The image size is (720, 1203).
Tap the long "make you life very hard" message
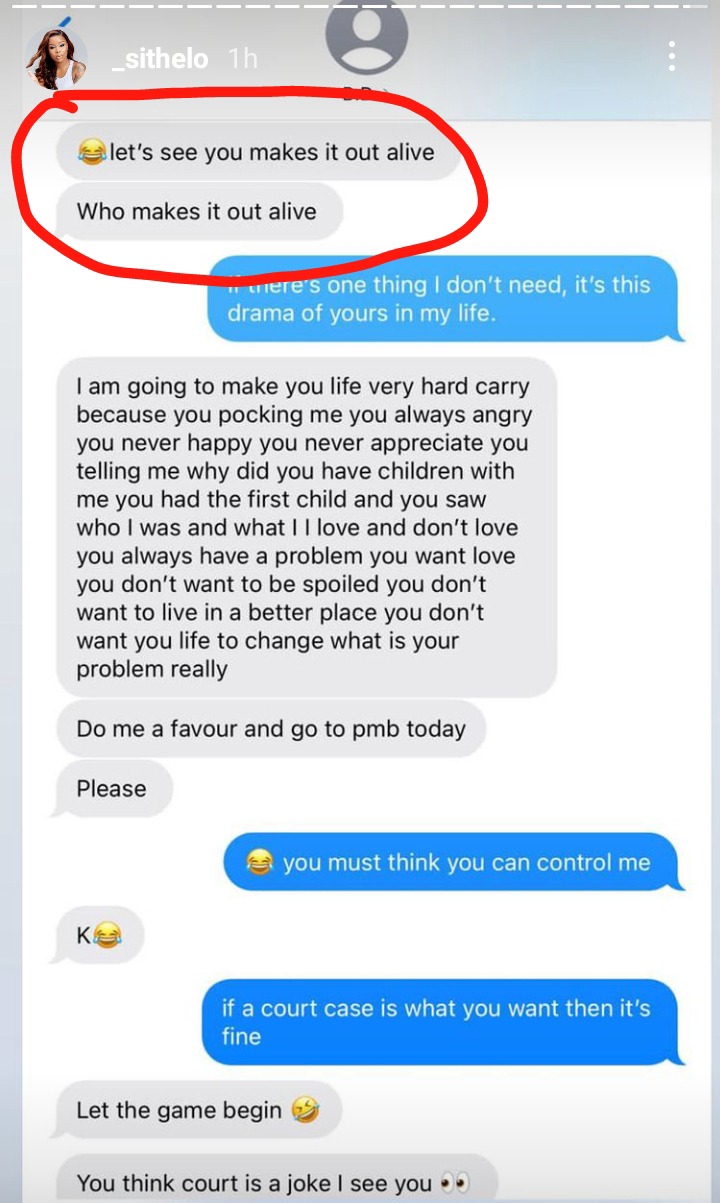(x=306, y=527)
